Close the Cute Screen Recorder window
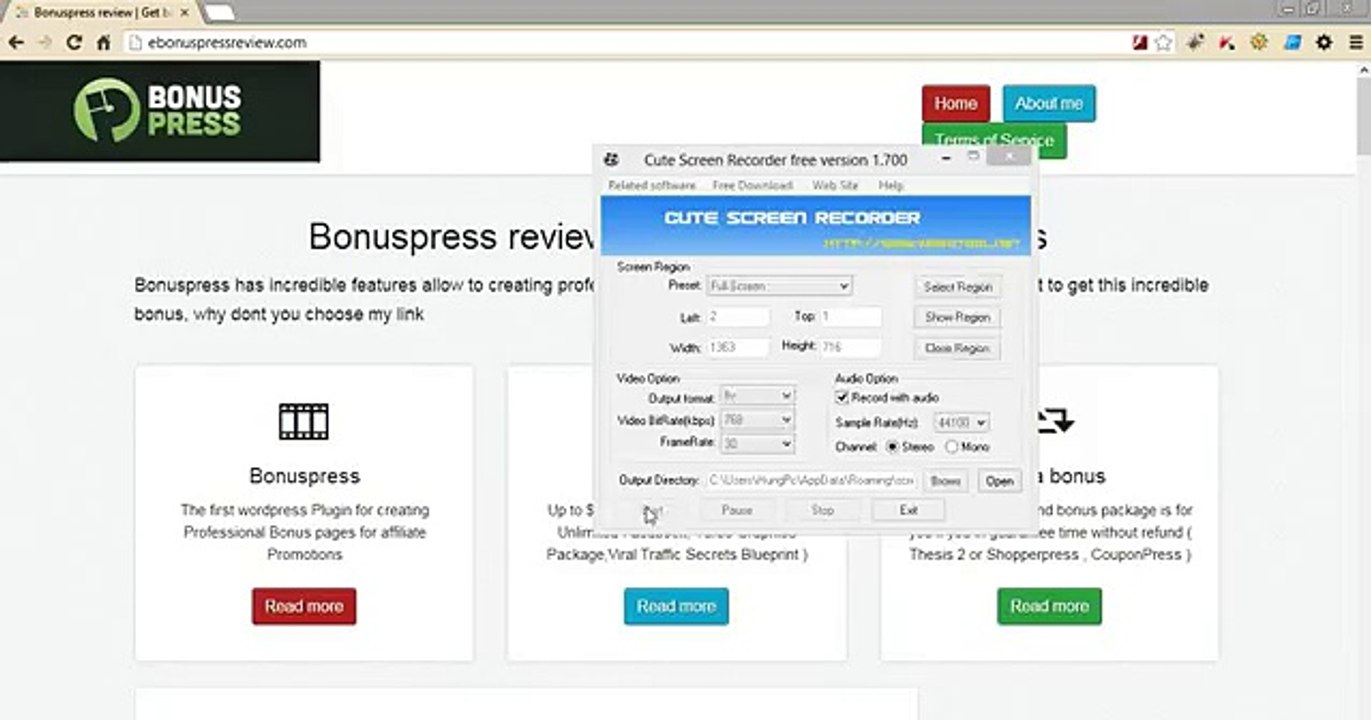Screen dimensions: 1371x720 click(1009, 157)
